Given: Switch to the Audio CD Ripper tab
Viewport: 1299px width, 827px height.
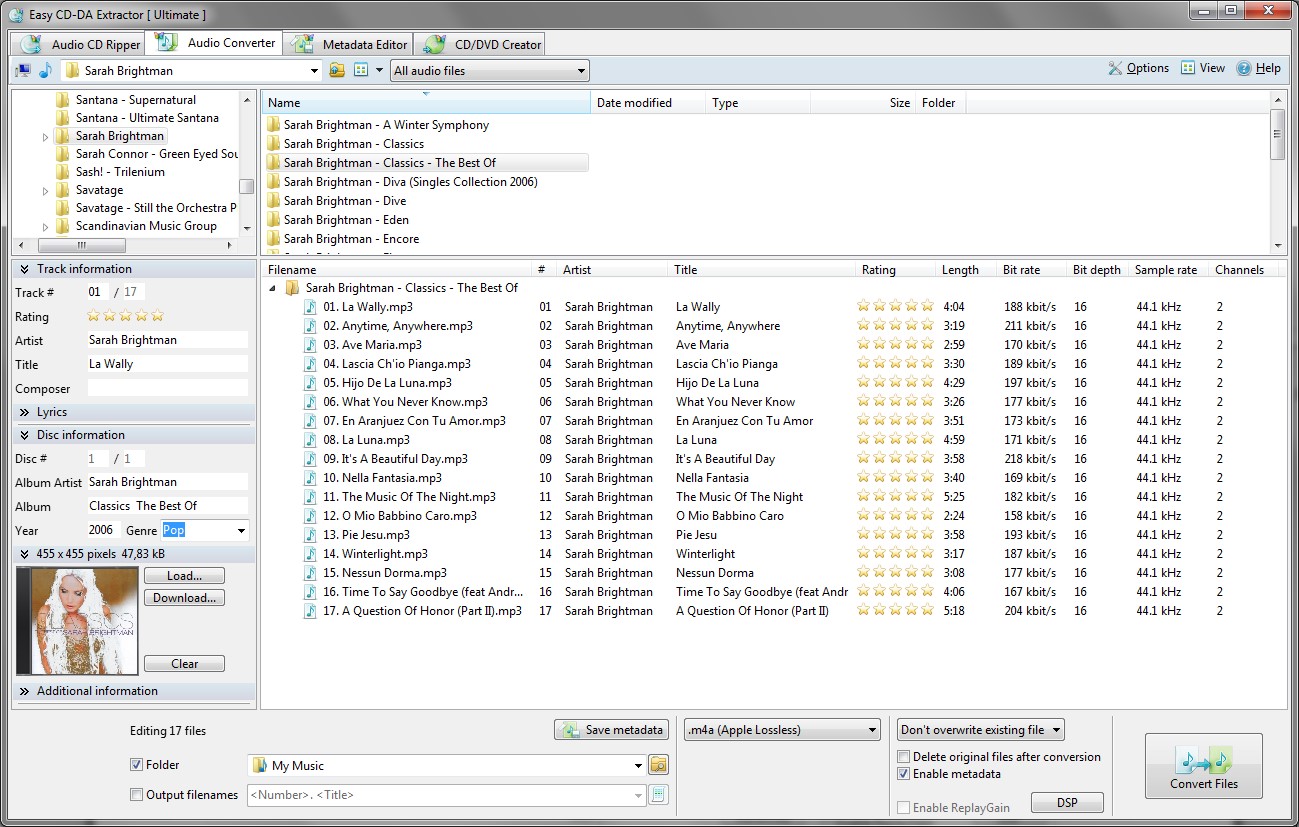Looking at the screenshot, I should pos(82,44).
